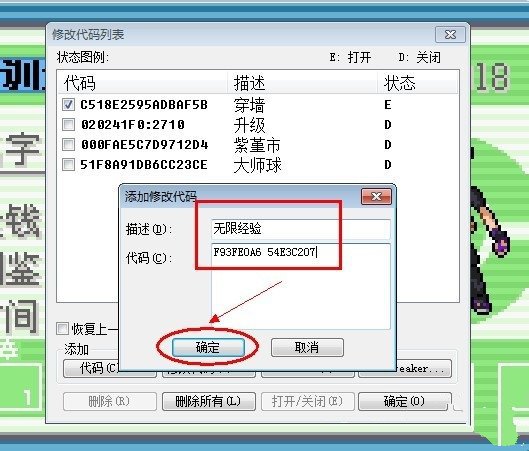This screenshot has width=529, height=451.
Task: Click 确定 in the add code dialog
Action: (208, 347)
